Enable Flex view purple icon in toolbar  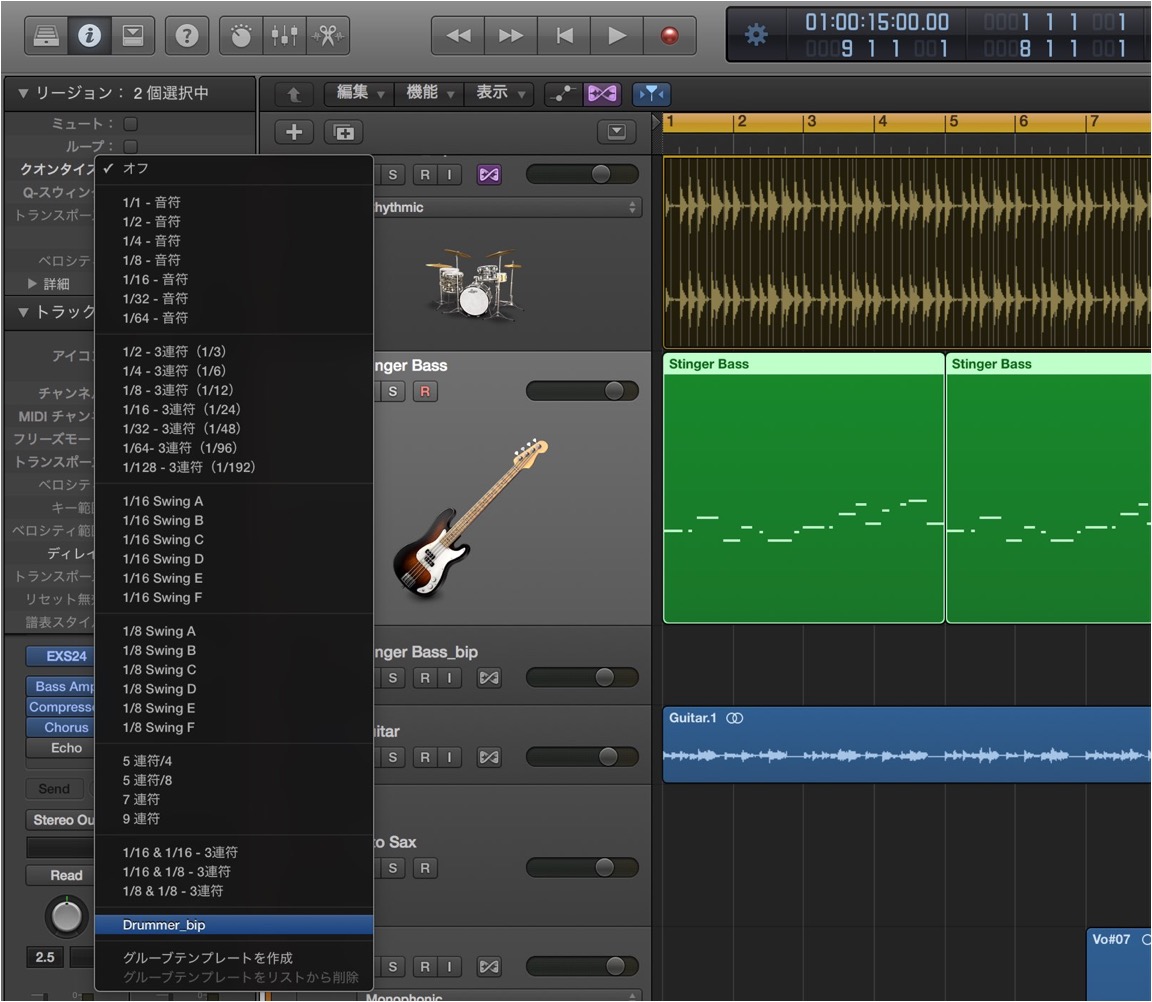602,94
